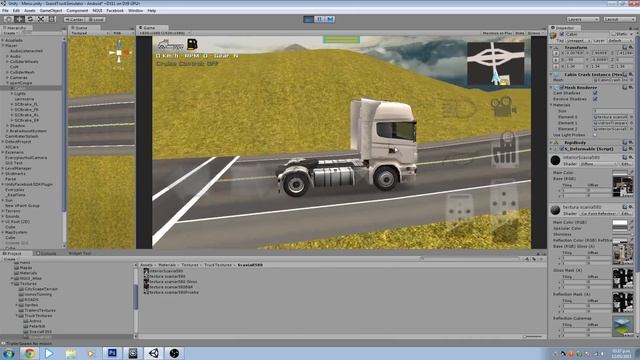This screenshot has height=360, width=640.
Task: Toggle the Use Light Probes checkbox
Action: [x=595, y=135]
